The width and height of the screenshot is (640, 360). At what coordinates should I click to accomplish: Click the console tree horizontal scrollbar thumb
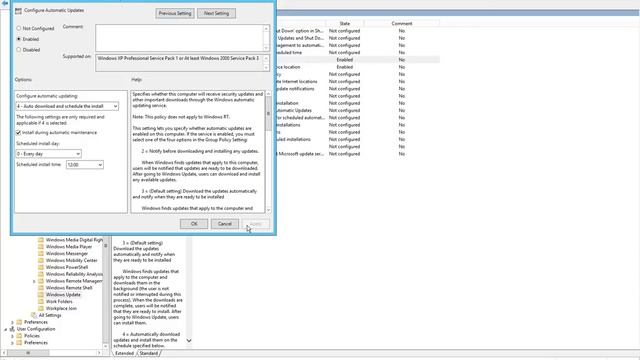[x=28, y=353]
